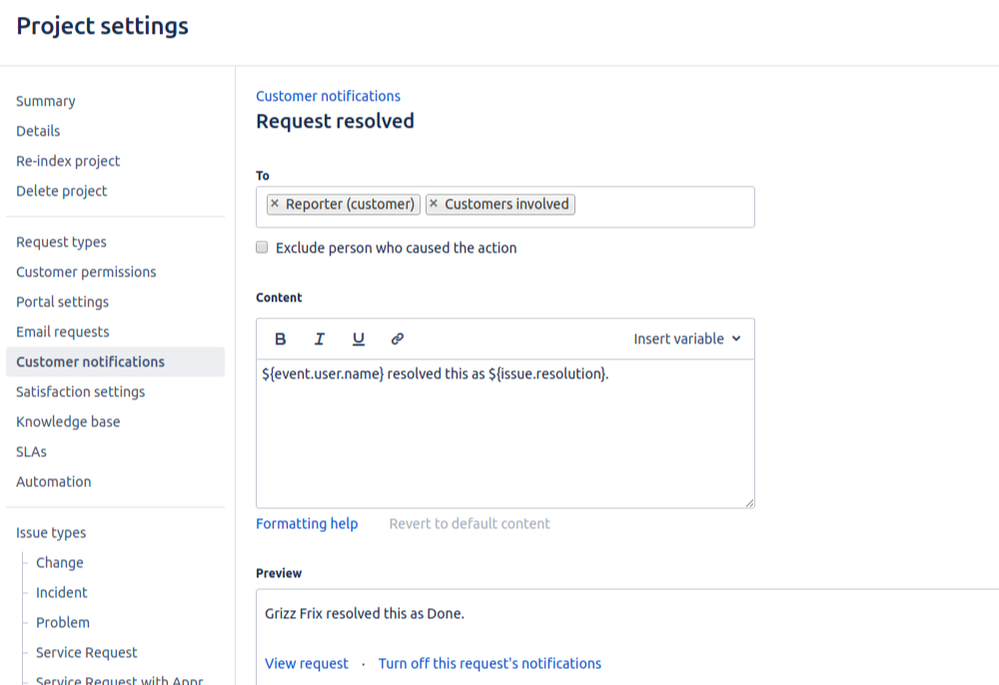999x685 pixels.
Task: Enable Exclude person who caused the action
Action: click(263, 248)
